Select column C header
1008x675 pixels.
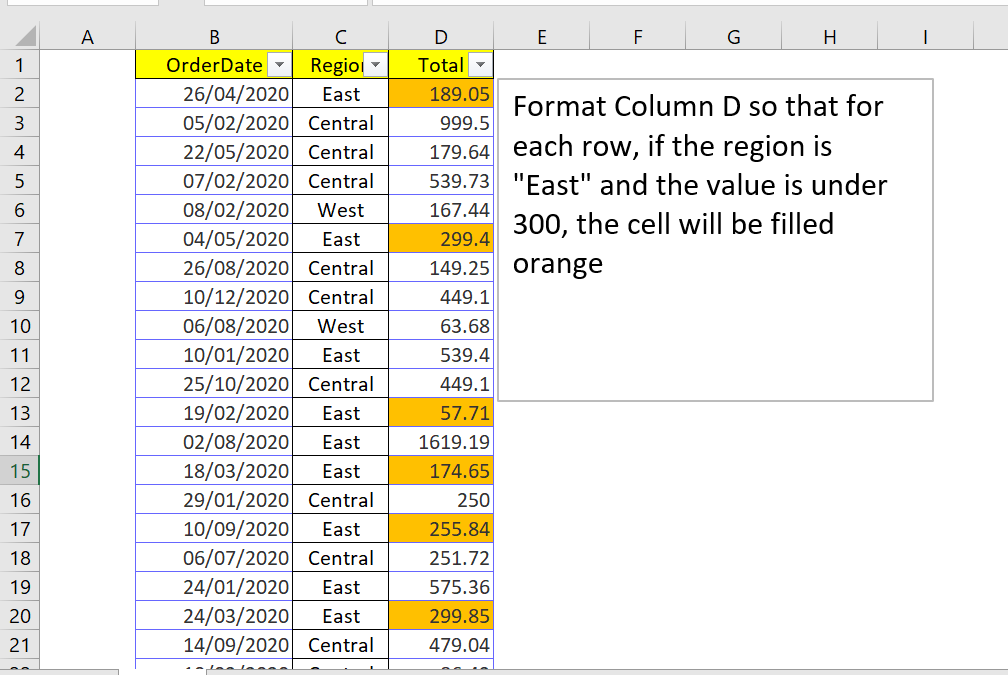coord(341,37)
